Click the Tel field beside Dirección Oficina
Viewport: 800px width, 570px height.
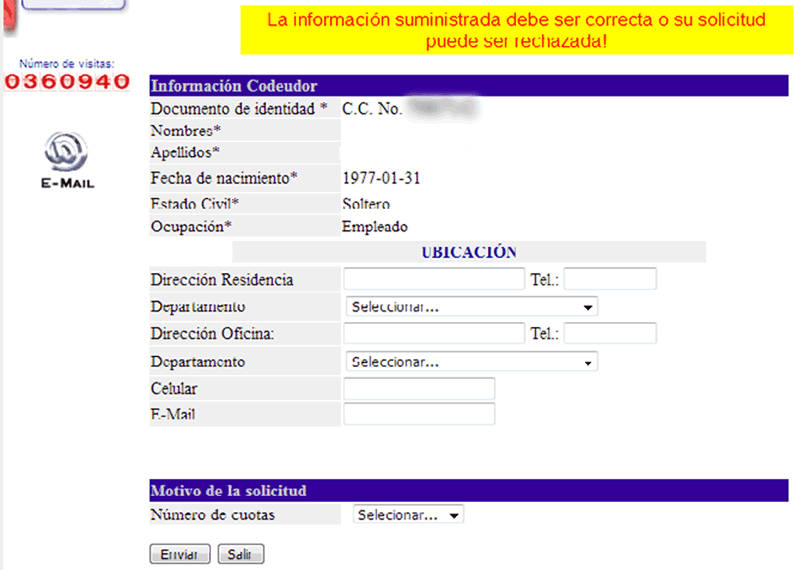pos(610,333)
